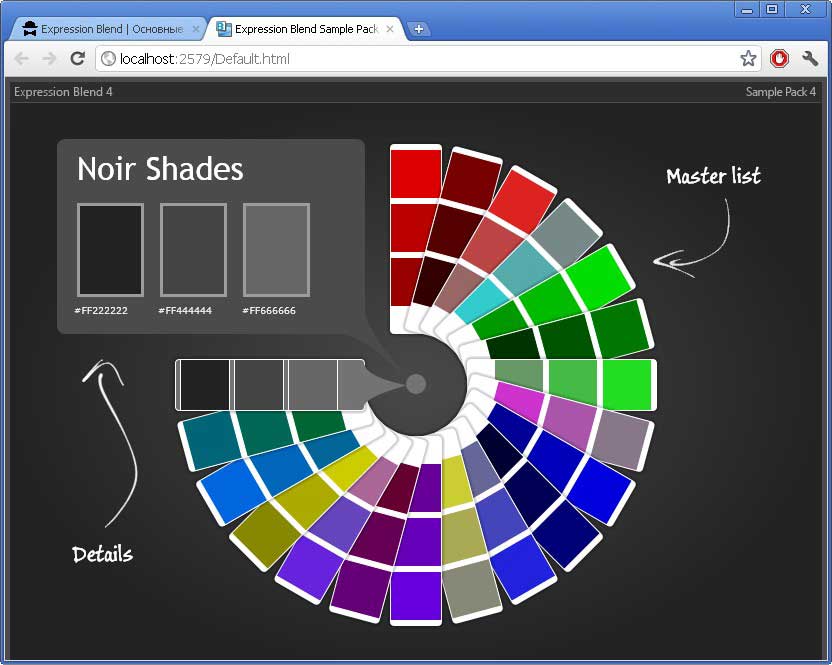This screenshot has height=665, width=832.
Task: Open a new tab with the plus button
Action: [x=419, y=29]
